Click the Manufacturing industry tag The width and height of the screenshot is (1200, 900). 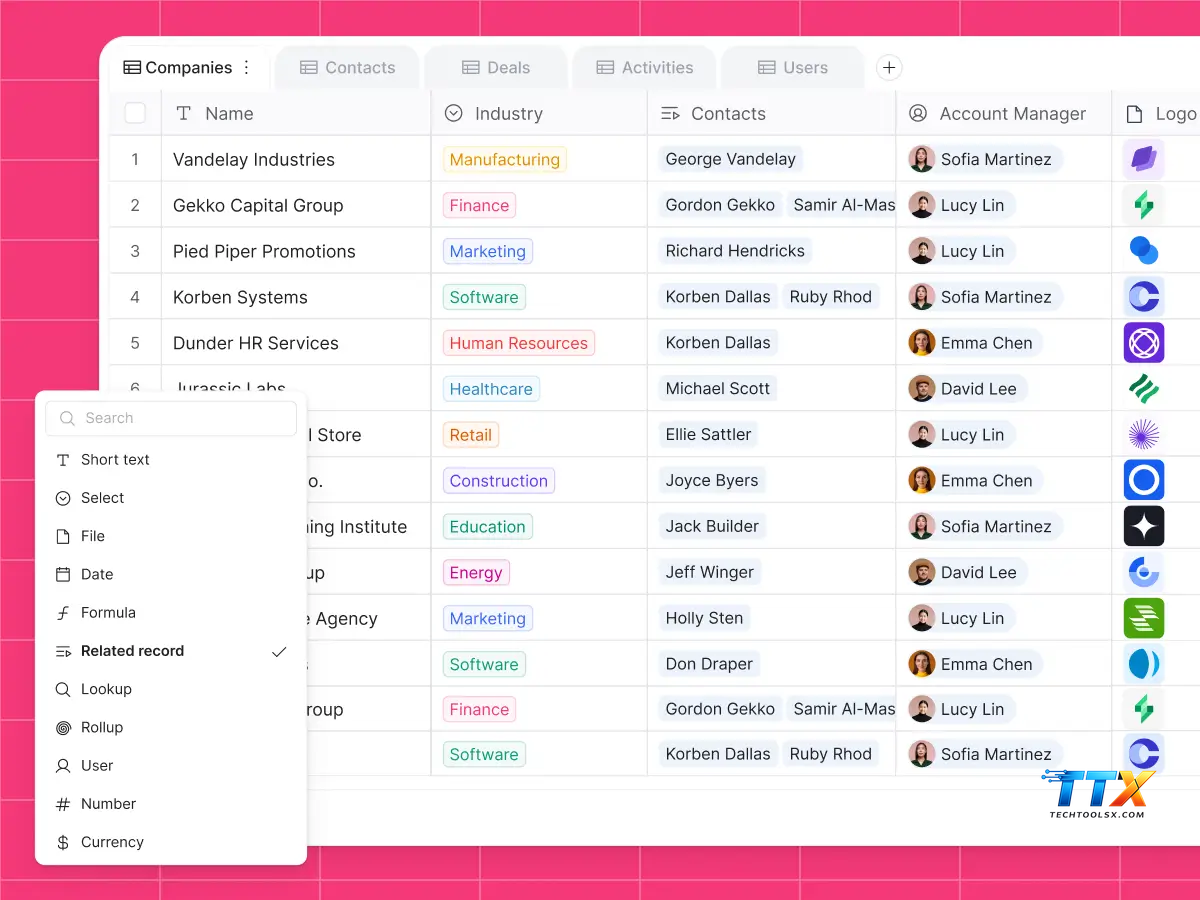505,159
